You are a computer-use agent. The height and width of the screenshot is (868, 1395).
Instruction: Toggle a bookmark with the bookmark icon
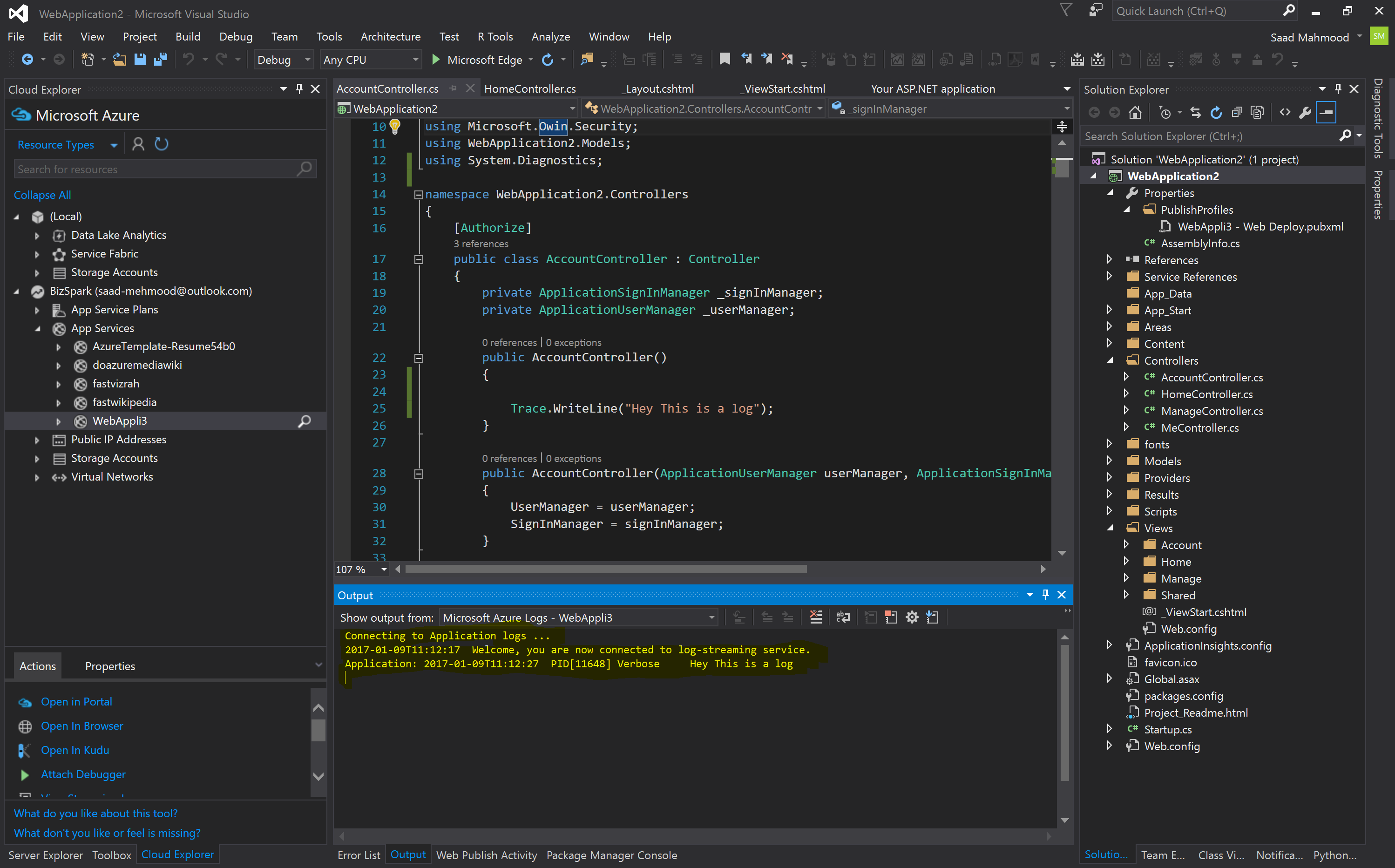[725, 59]
